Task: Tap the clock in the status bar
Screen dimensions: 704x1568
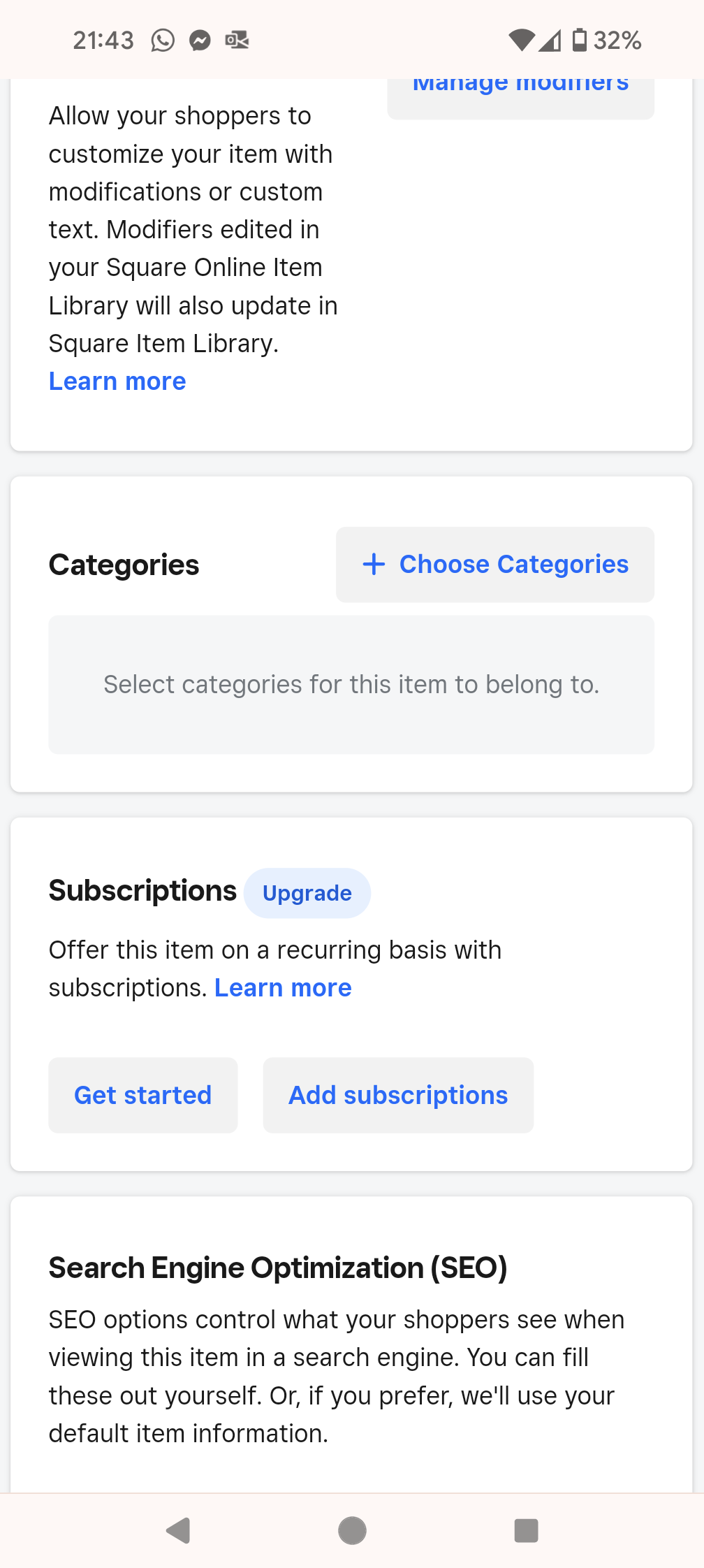Action: pyautogui.click(x=103, y=40)
